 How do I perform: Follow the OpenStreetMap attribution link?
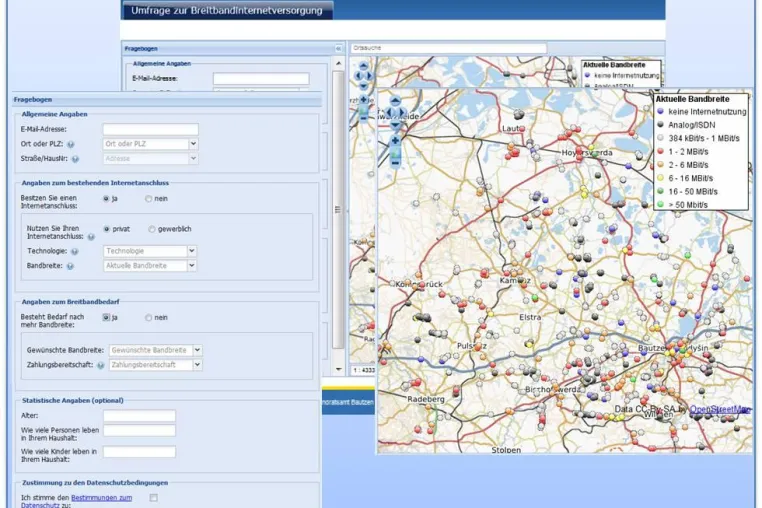(x=720, y=409)
